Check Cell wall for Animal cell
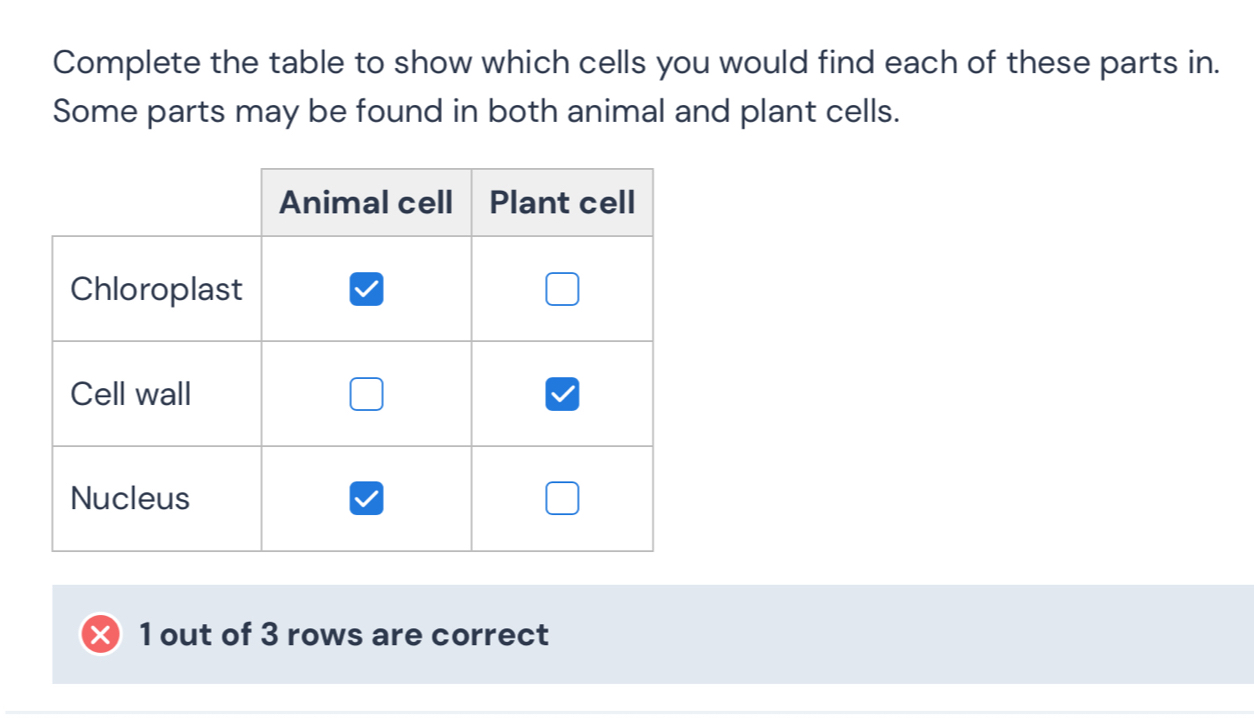Viewport: 1254px width, 718px height. point(366,394)
